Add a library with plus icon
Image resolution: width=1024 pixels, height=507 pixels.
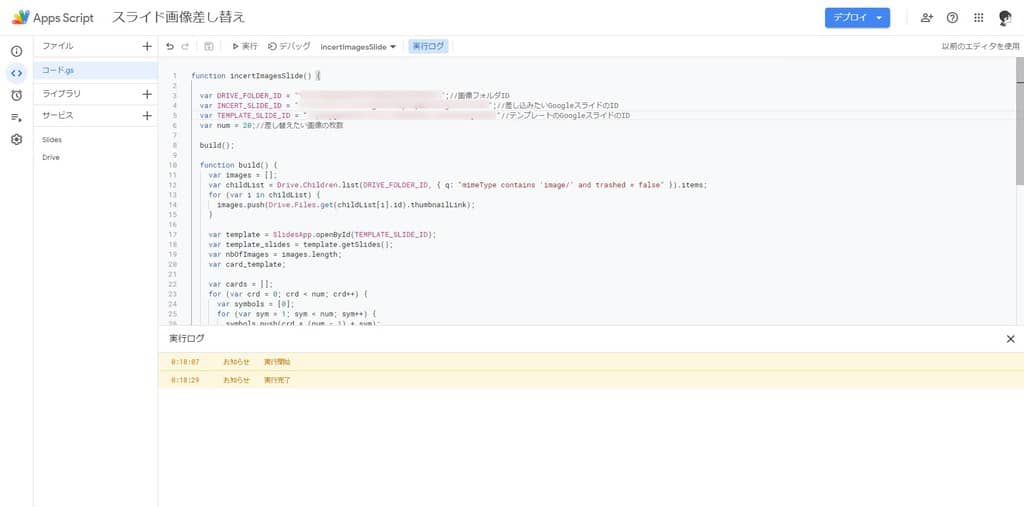coord(147,94)
